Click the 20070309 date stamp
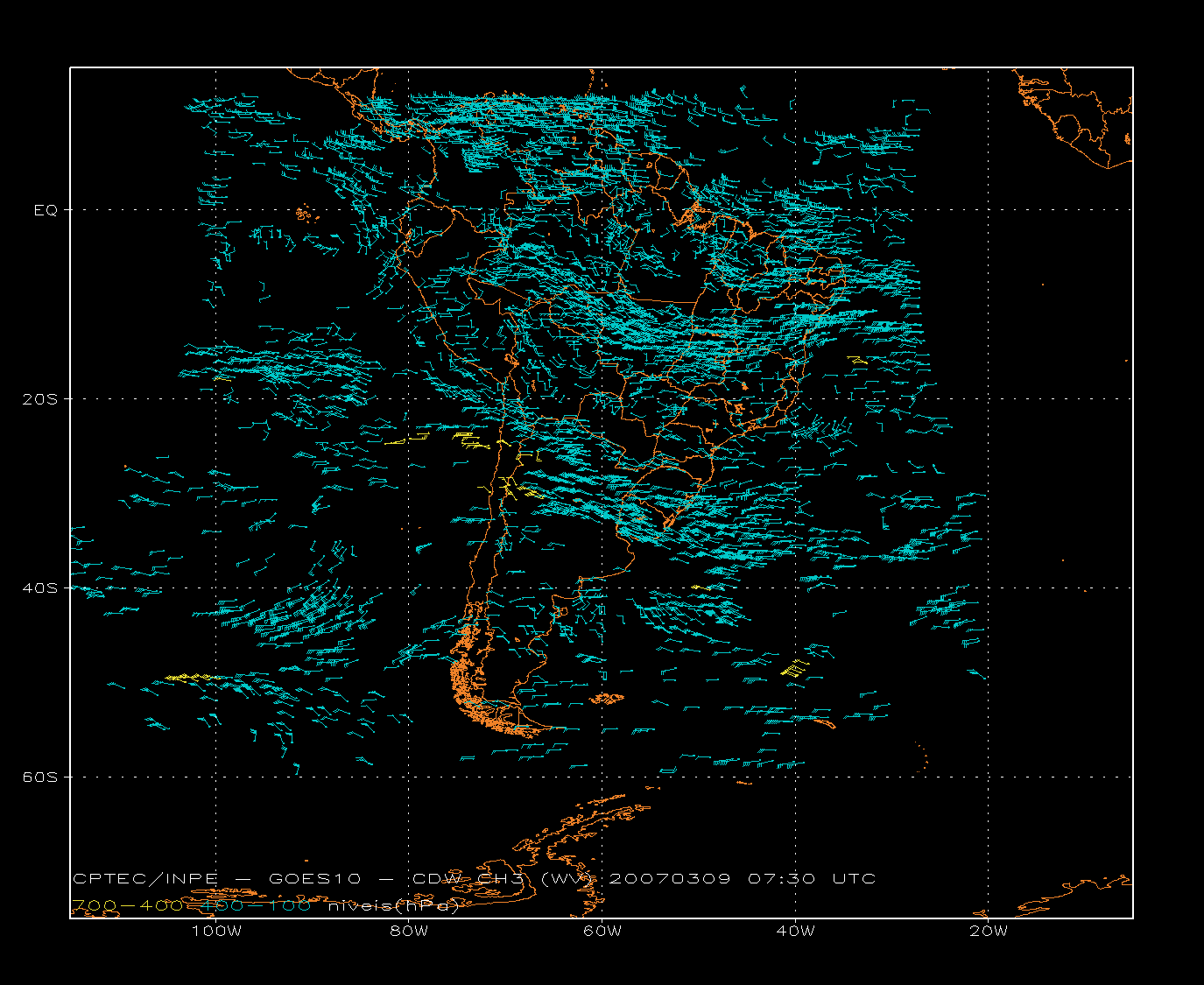1204x985 pixels. pos(670,878)
